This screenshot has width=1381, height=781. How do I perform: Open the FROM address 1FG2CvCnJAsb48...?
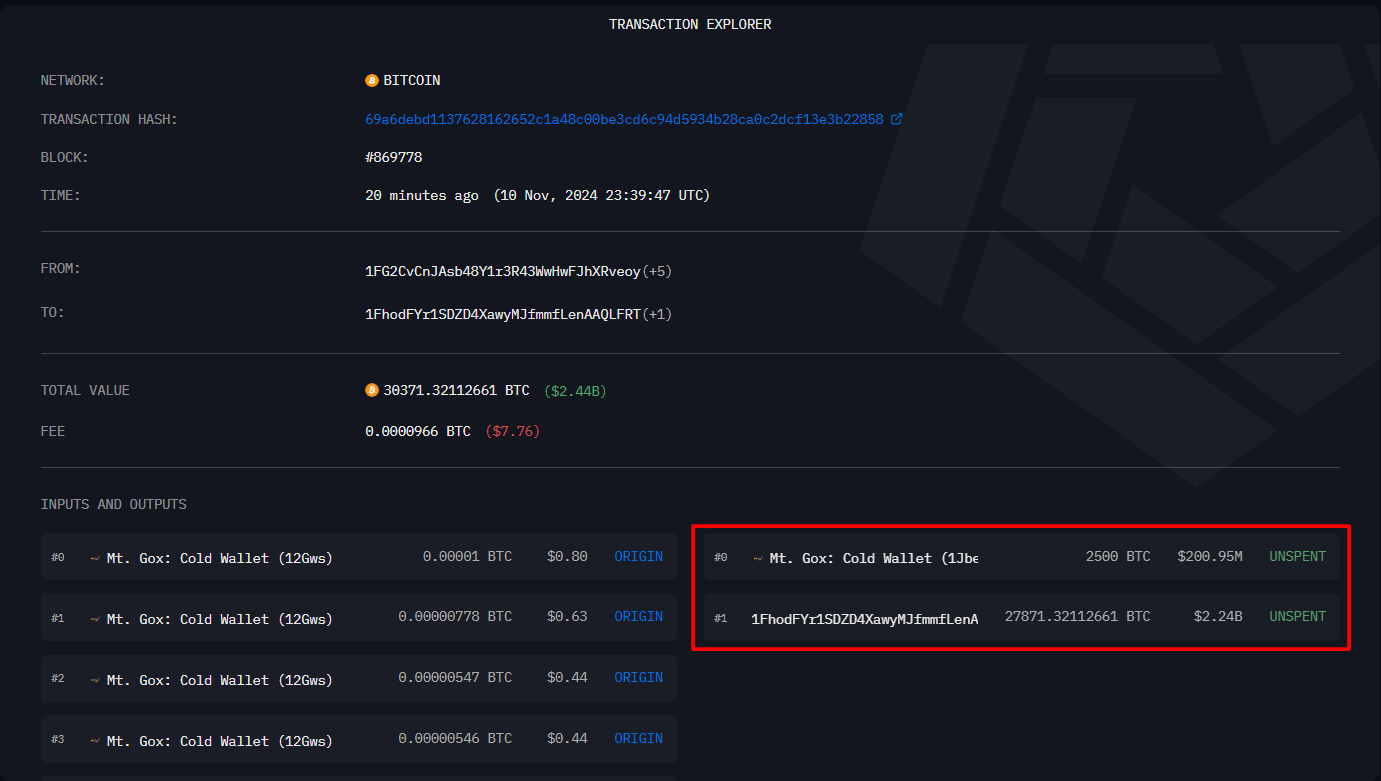(x=502, y=271)
